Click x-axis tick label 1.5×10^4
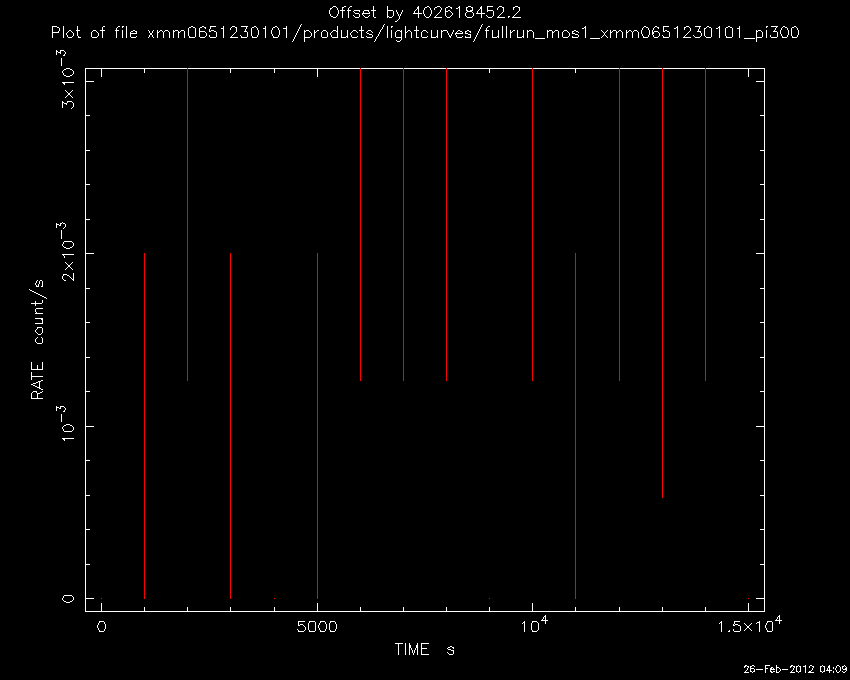Viewport: 850px width, 680px height. [x=749, y=625]
